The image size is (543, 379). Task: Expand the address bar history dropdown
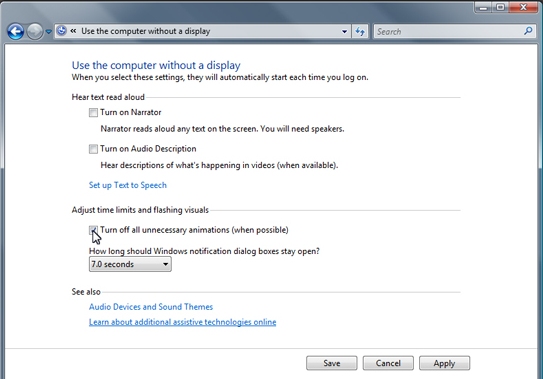click(x=344, y=32)
